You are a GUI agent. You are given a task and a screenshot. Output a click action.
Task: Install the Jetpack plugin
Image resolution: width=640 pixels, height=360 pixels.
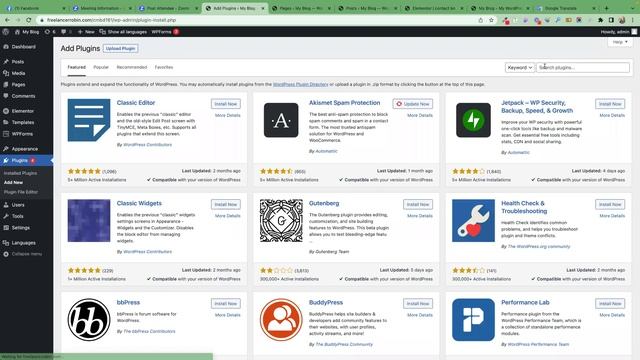coord(610,104)
